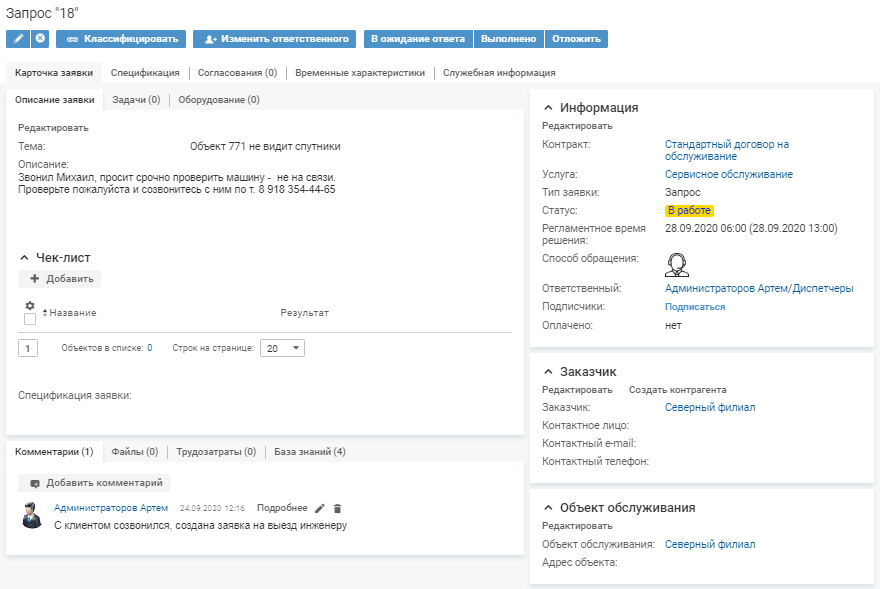Image resolution: width=880 pixels, height=589 pixels.
Task: Click Подробнее on the comment
Action: [x=282, y=508]
